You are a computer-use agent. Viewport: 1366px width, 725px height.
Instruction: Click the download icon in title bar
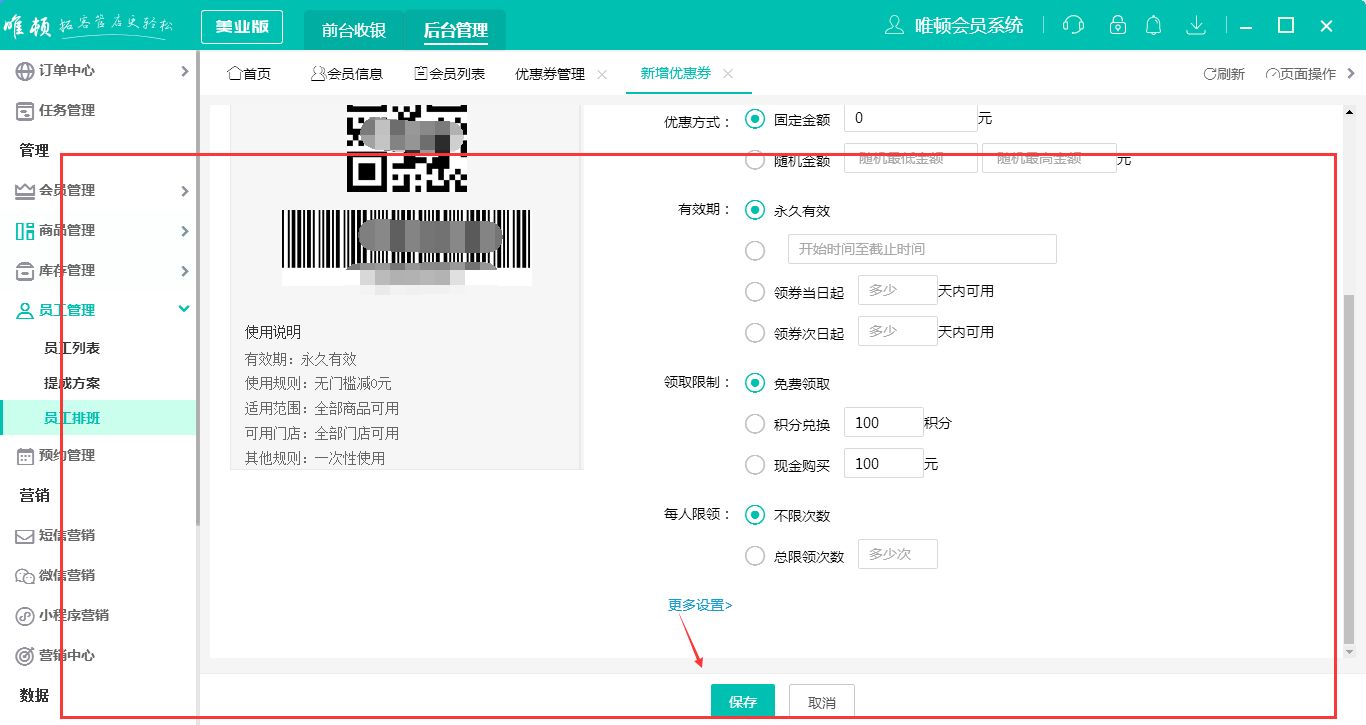point(1195,26)
